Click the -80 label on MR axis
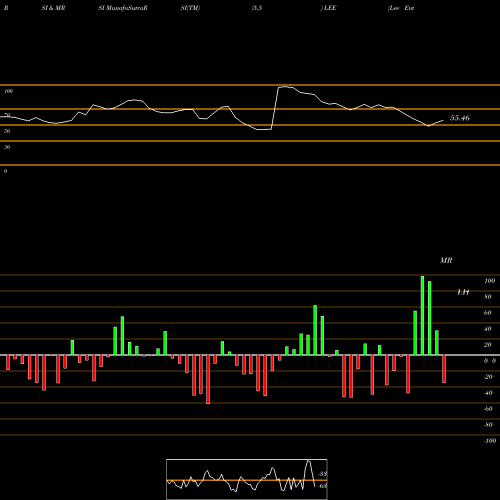 488,425
